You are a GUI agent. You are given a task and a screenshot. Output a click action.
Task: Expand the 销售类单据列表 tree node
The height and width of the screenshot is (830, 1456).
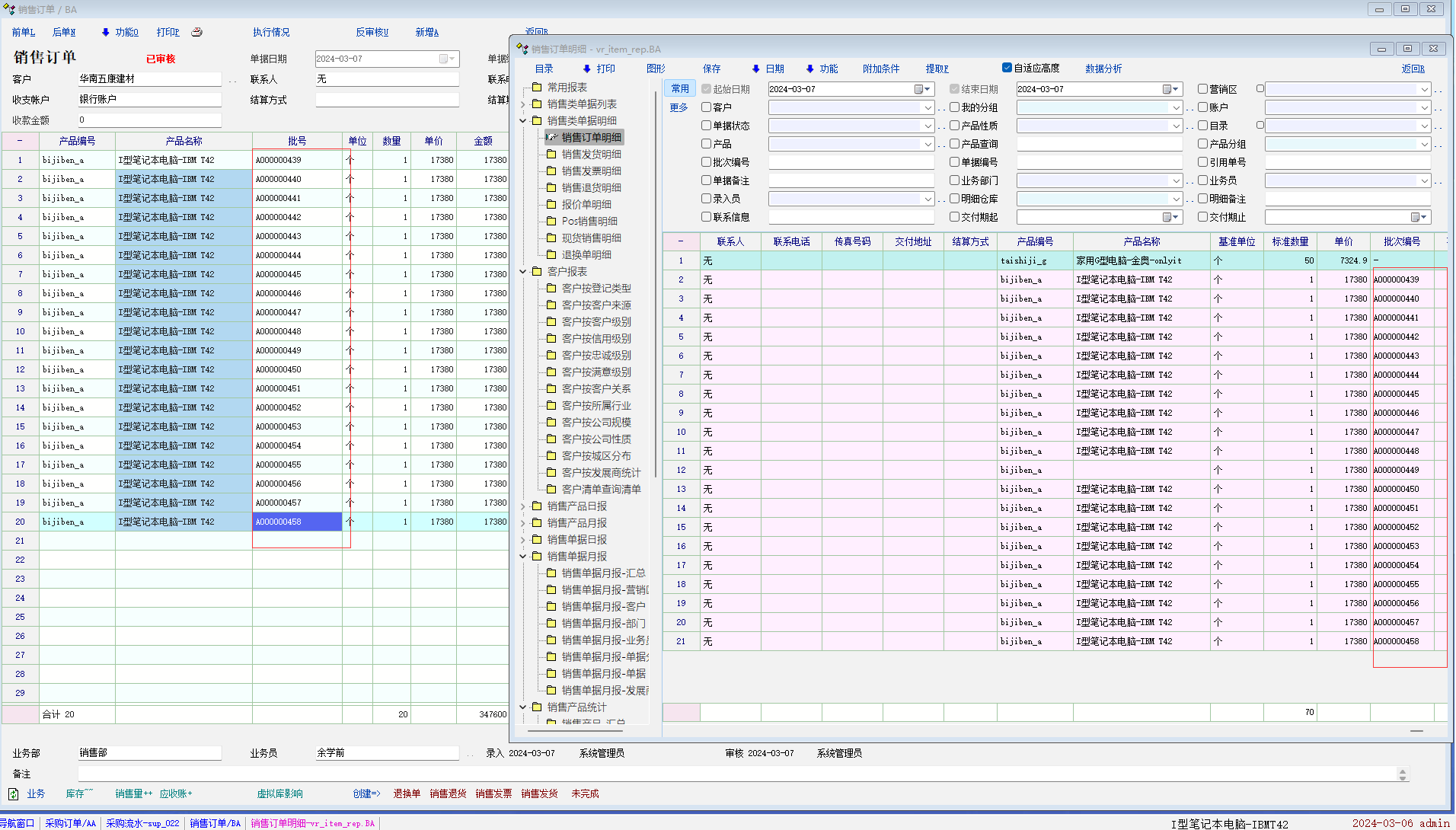click(x=523, y=104)
